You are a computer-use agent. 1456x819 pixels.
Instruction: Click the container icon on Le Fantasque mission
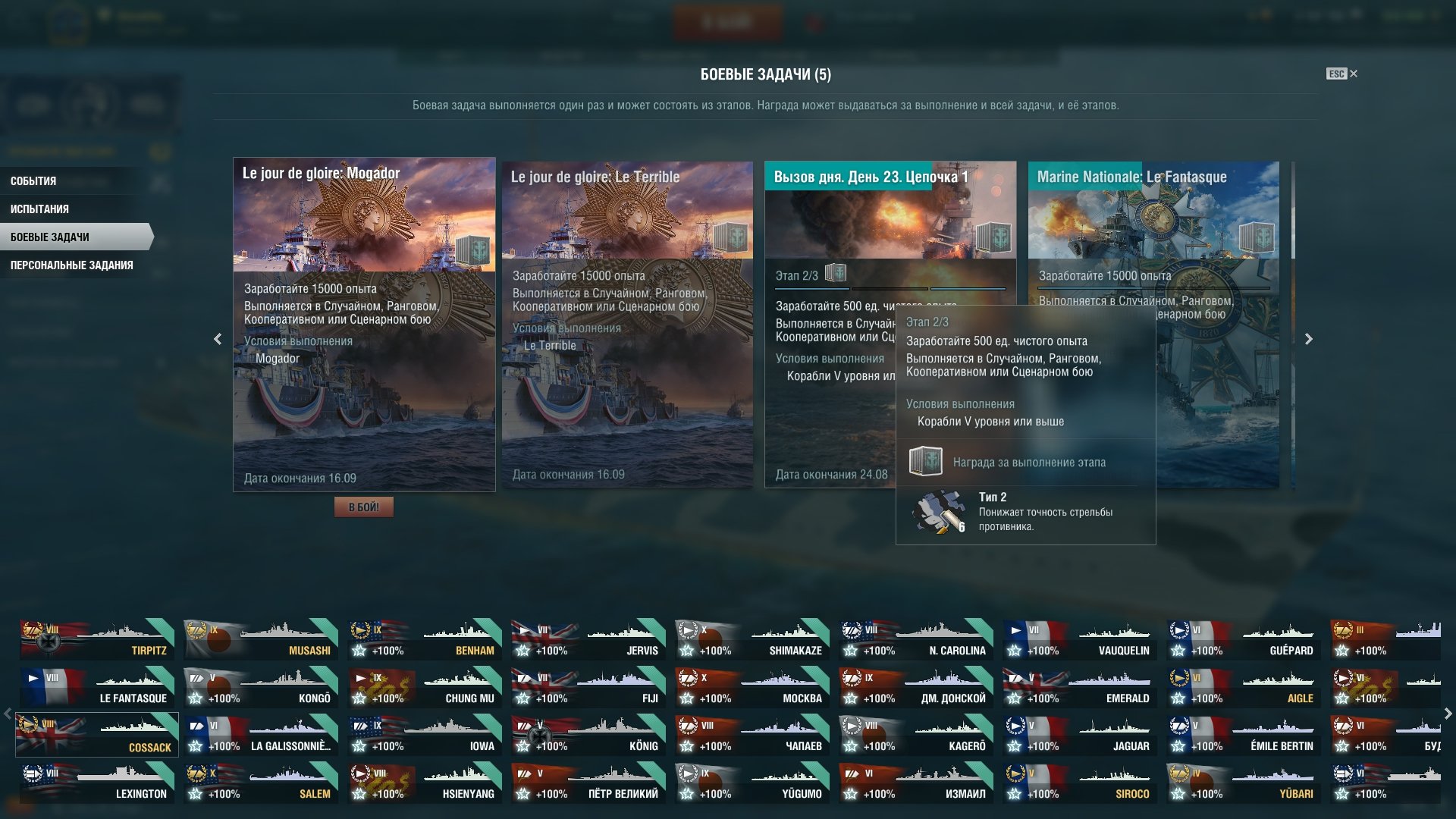click(x=1257, y=237)
